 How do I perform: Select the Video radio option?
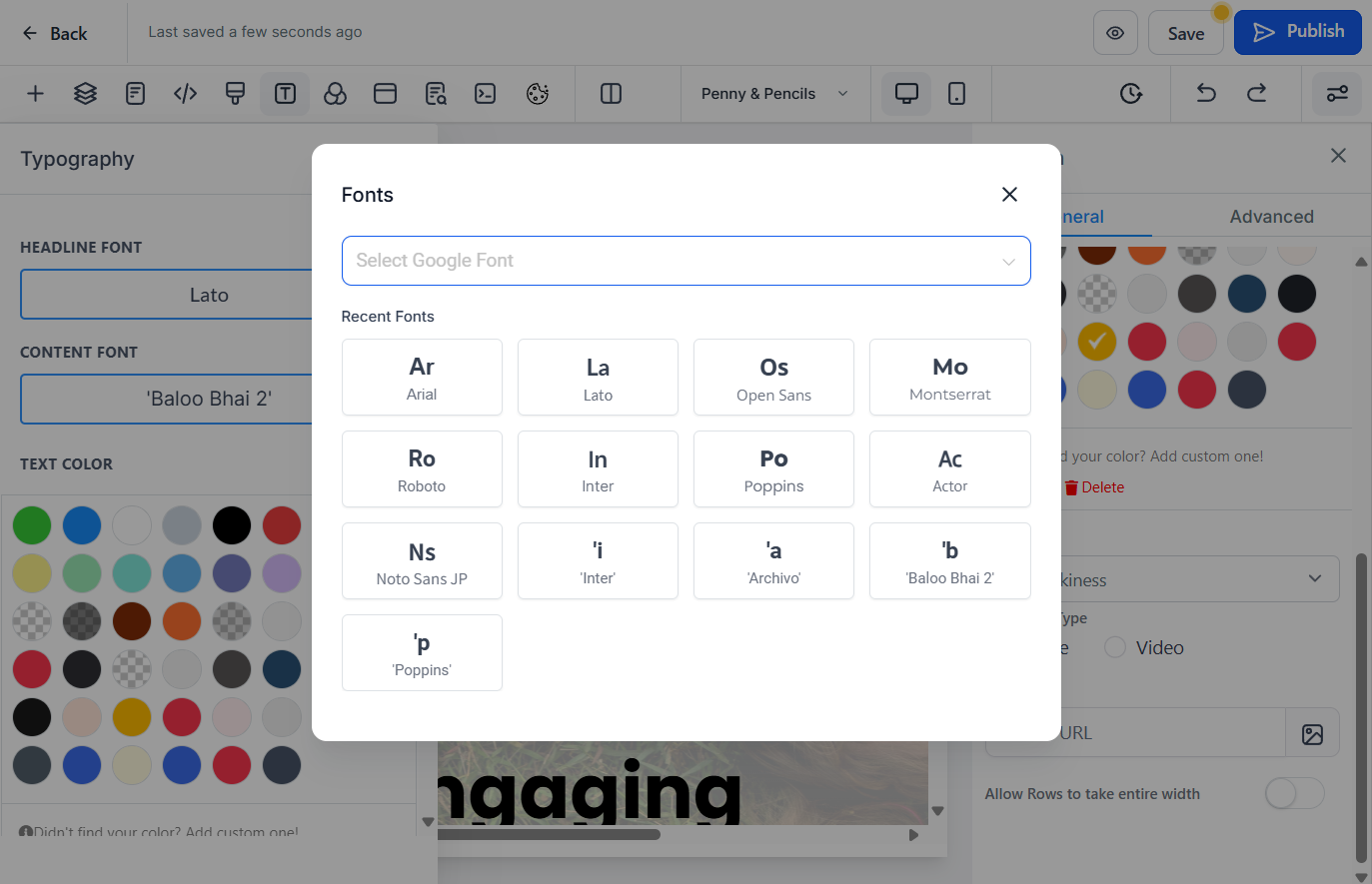pyautogui.click(x=1115, y=647)
